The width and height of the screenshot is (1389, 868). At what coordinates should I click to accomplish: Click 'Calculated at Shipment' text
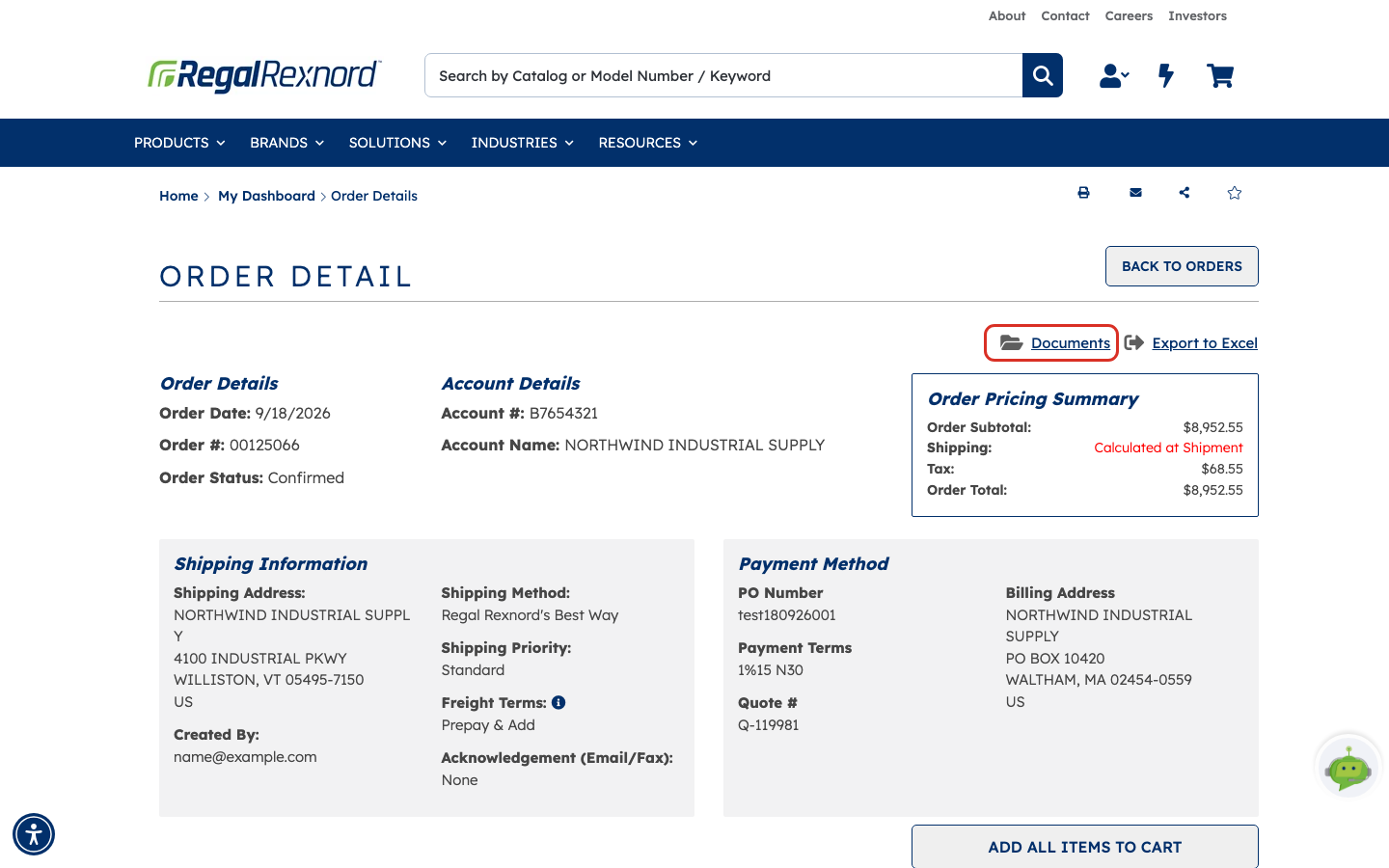pos(1168,448)
